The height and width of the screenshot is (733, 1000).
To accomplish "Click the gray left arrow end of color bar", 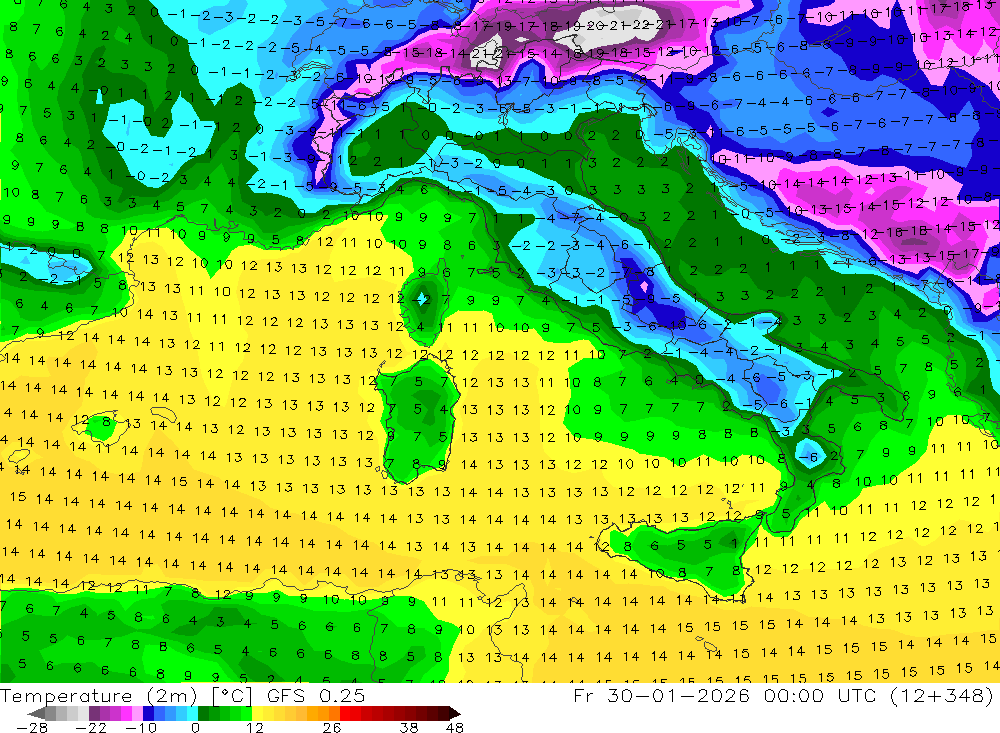I will [37, 713].
